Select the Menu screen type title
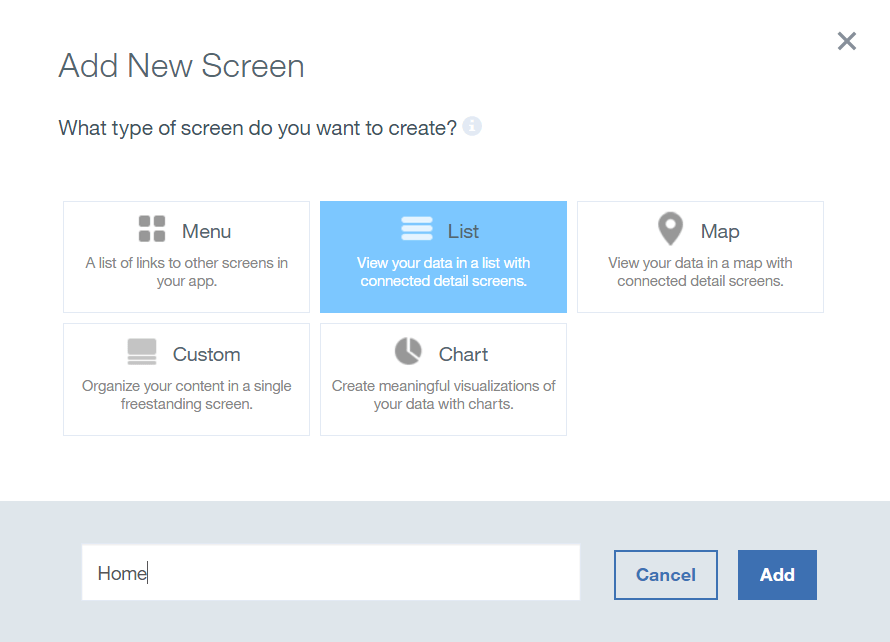This screenshot has height=642, width=890. 206,231
